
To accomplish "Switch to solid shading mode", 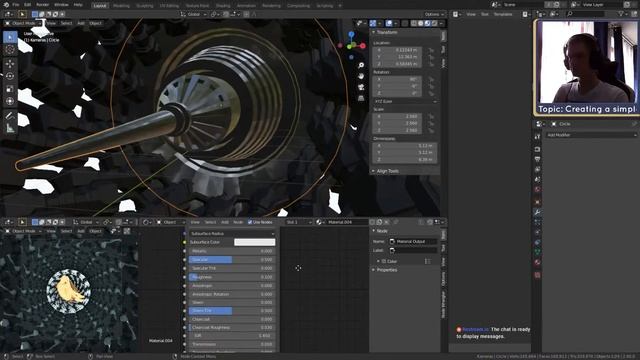I will coord(420,23).
